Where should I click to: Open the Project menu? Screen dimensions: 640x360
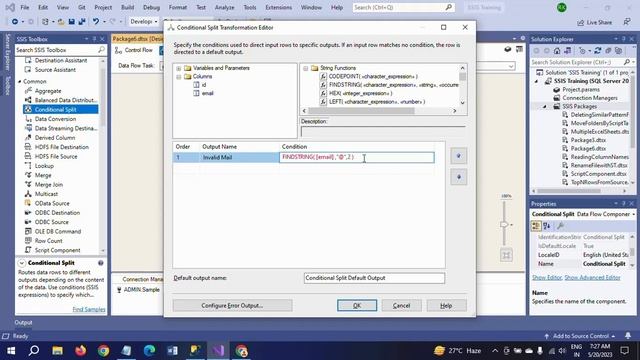103,7
